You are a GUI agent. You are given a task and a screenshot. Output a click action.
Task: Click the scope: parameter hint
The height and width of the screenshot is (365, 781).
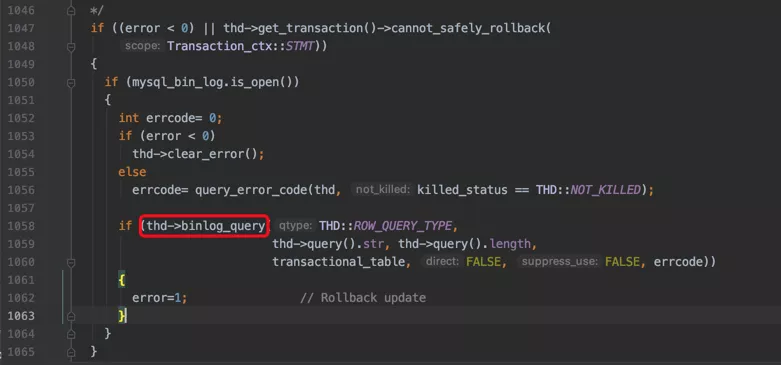pos(142,46)
